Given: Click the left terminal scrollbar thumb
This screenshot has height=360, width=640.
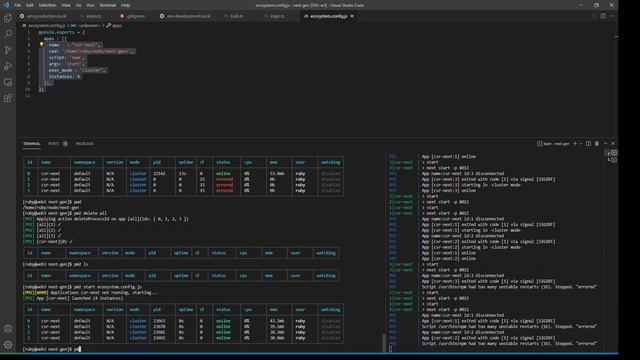Looking at the screenshot, I should pyautogui.click(x=383, y=342).
